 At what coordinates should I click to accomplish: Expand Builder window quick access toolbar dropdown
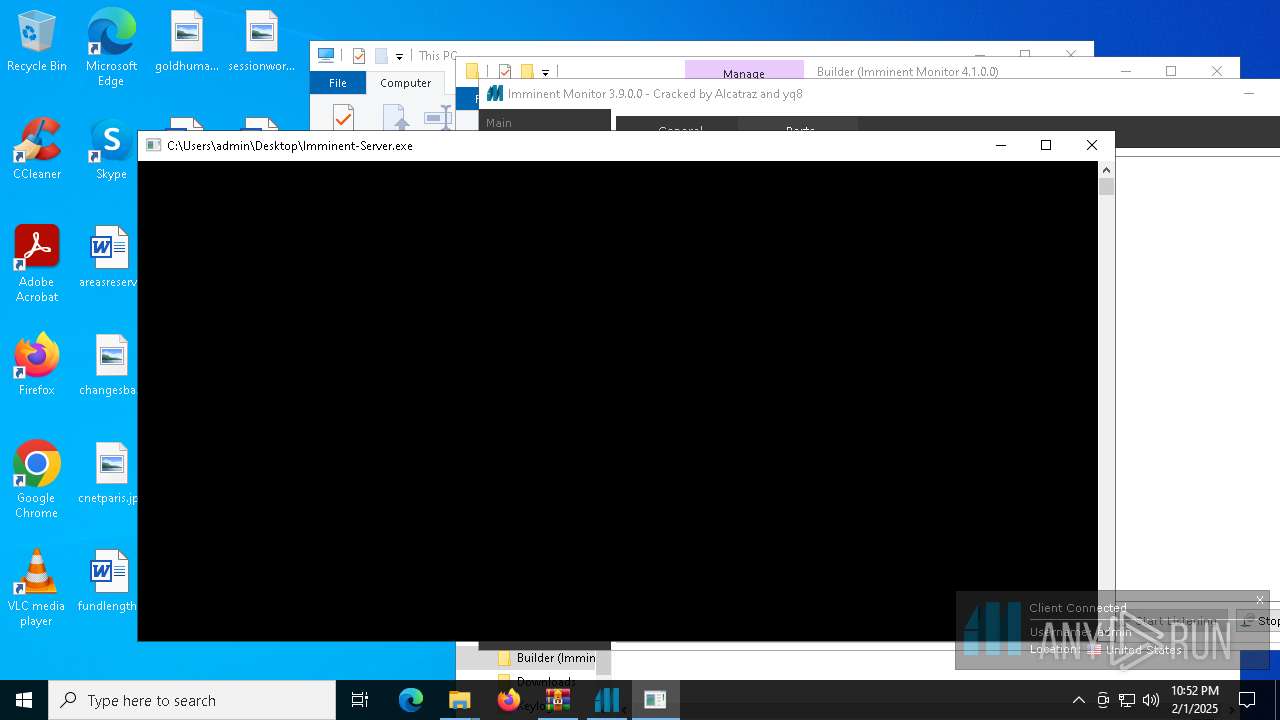click(545, 72)
